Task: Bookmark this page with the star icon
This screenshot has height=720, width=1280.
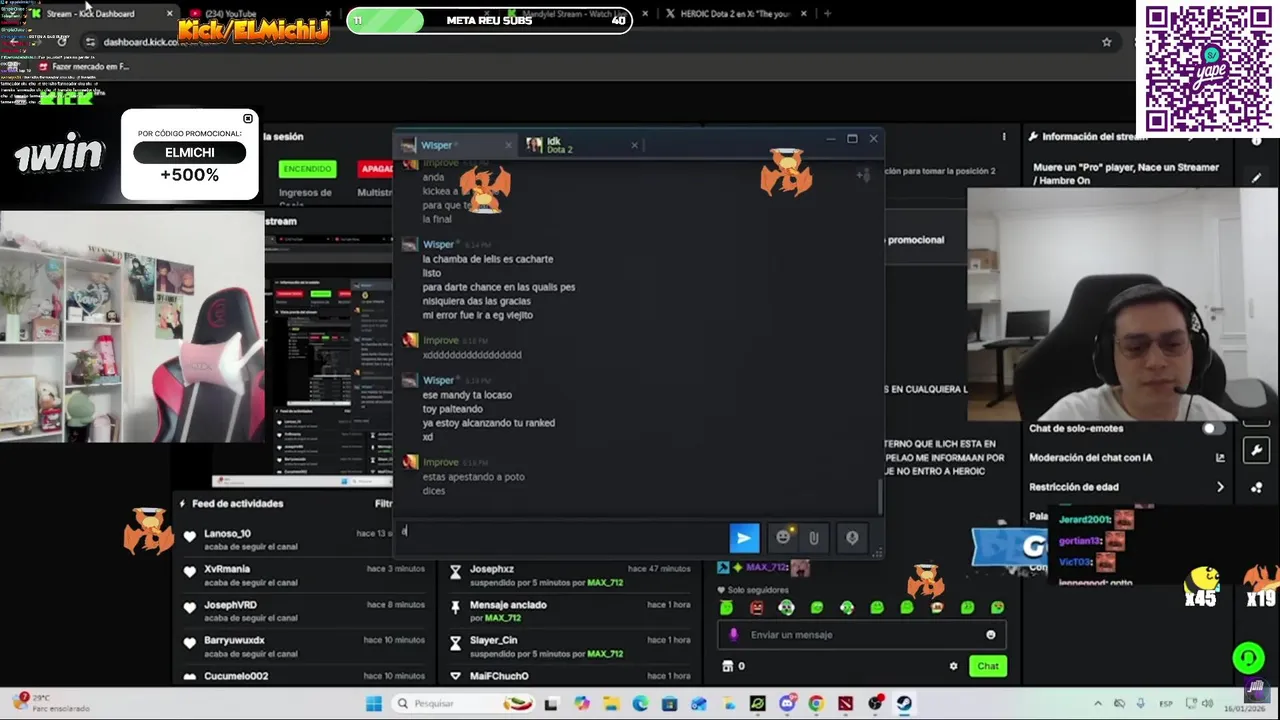Action: pos(1107,42)
